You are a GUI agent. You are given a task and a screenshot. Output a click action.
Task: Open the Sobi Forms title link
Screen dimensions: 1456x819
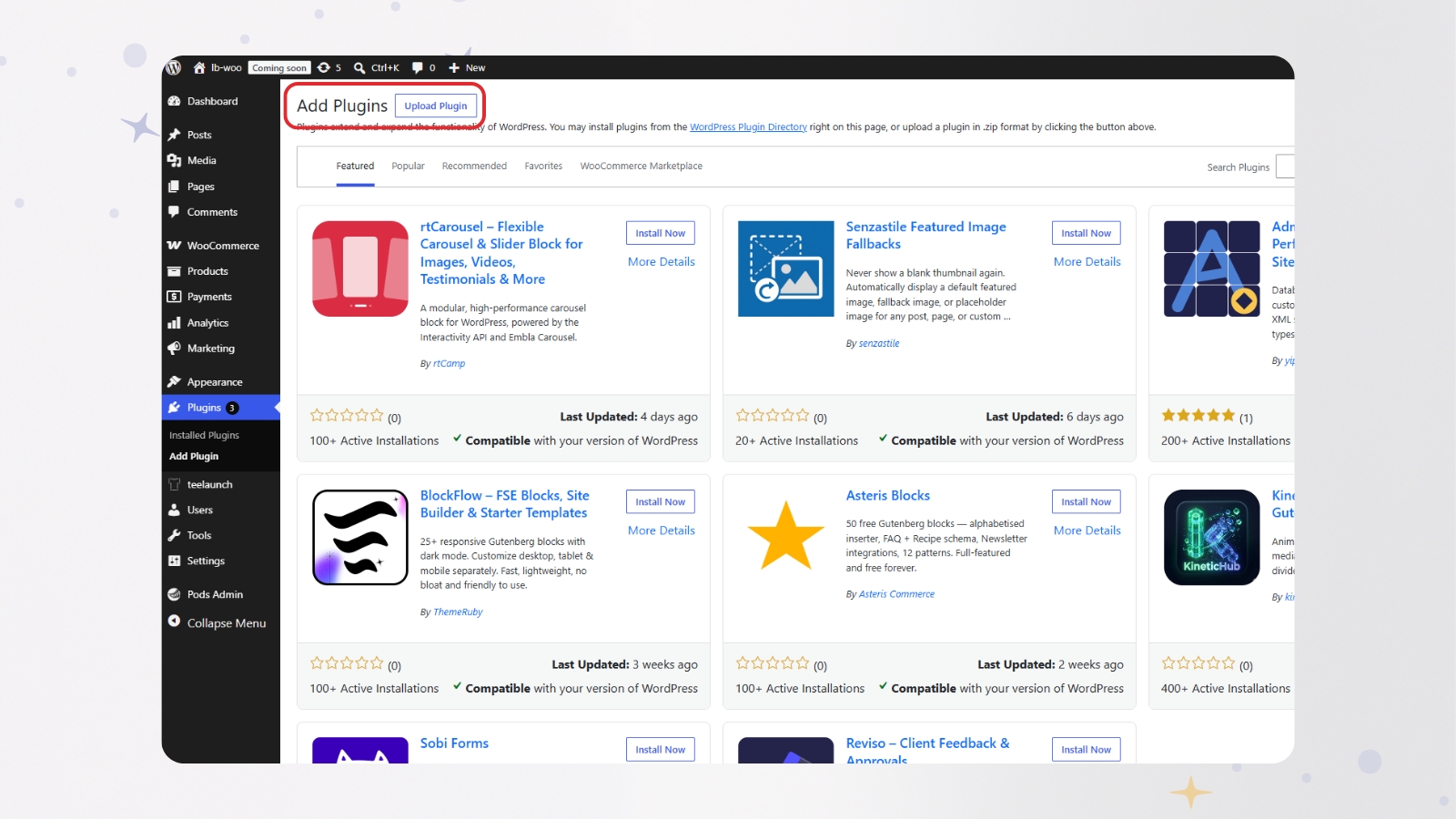pyautogui.click(x=454, y=743)
